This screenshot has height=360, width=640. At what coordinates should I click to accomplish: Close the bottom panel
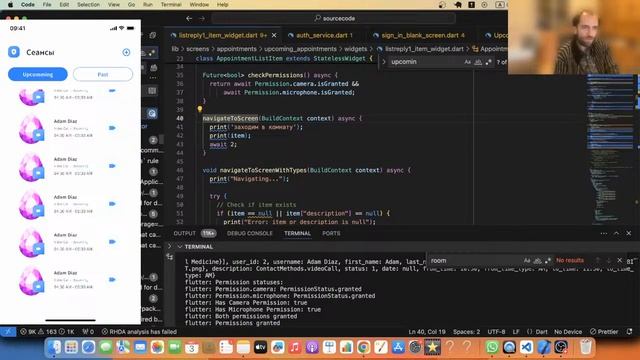pos(629,233)
